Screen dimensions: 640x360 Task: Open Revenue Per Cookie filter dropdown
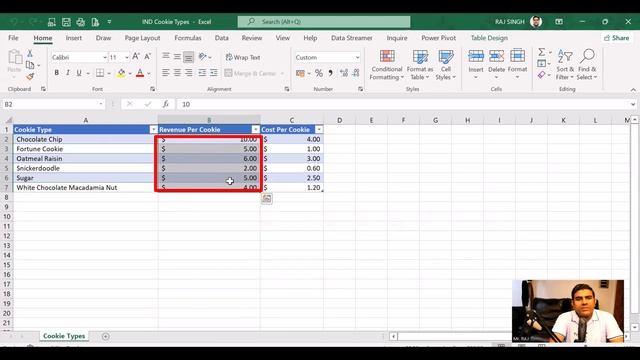tap(256, 129)
